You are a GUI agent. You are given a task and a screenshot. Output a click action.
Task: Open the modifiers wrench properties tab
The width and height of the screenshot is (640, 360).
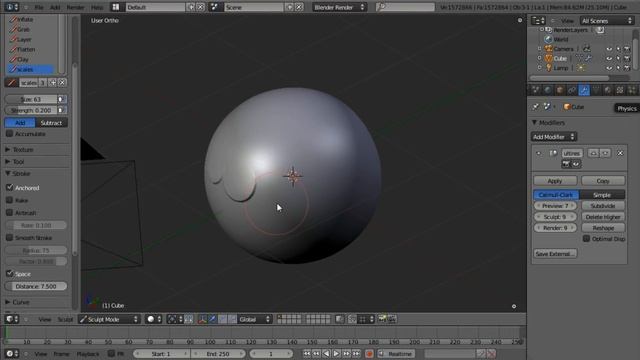coord(584,90)
